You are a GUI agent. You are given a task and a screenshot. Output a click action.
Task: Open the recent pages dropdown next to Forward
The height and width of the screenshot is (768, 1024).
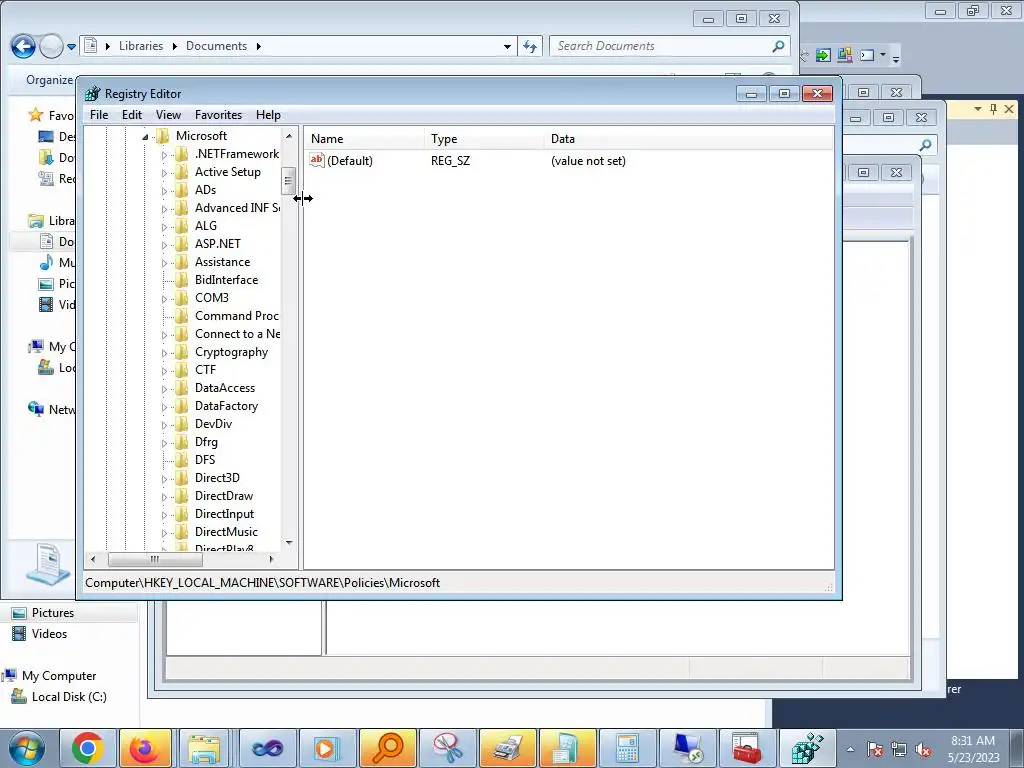tap(71, 46)
